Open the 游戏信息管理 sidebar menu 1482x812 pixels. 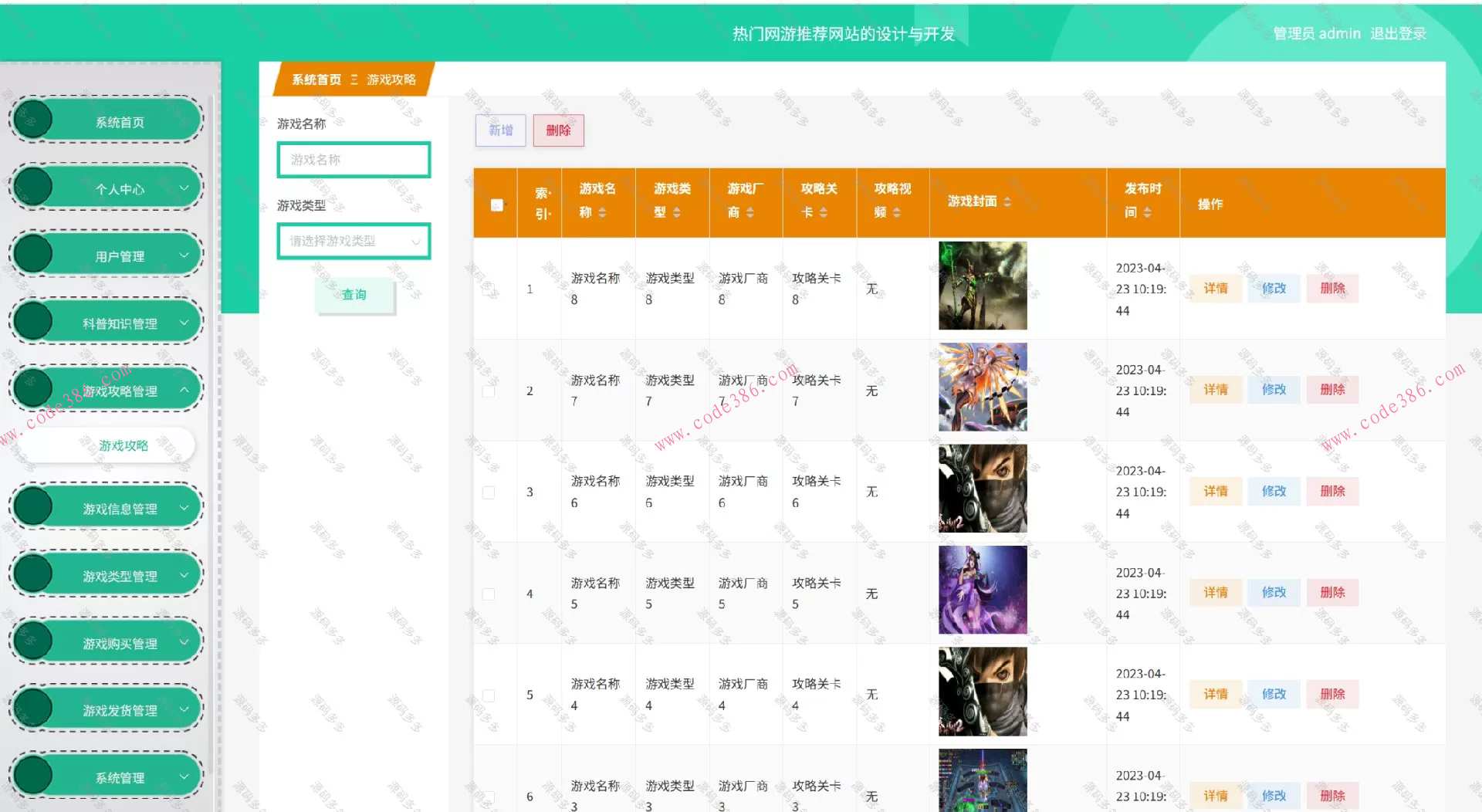(x=107, y=507)
